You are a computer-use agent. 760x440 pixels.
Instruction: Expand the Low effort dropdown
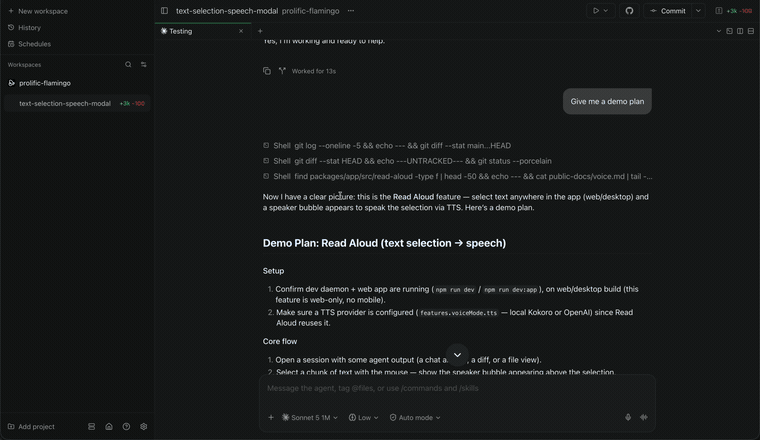click(363, 417)
